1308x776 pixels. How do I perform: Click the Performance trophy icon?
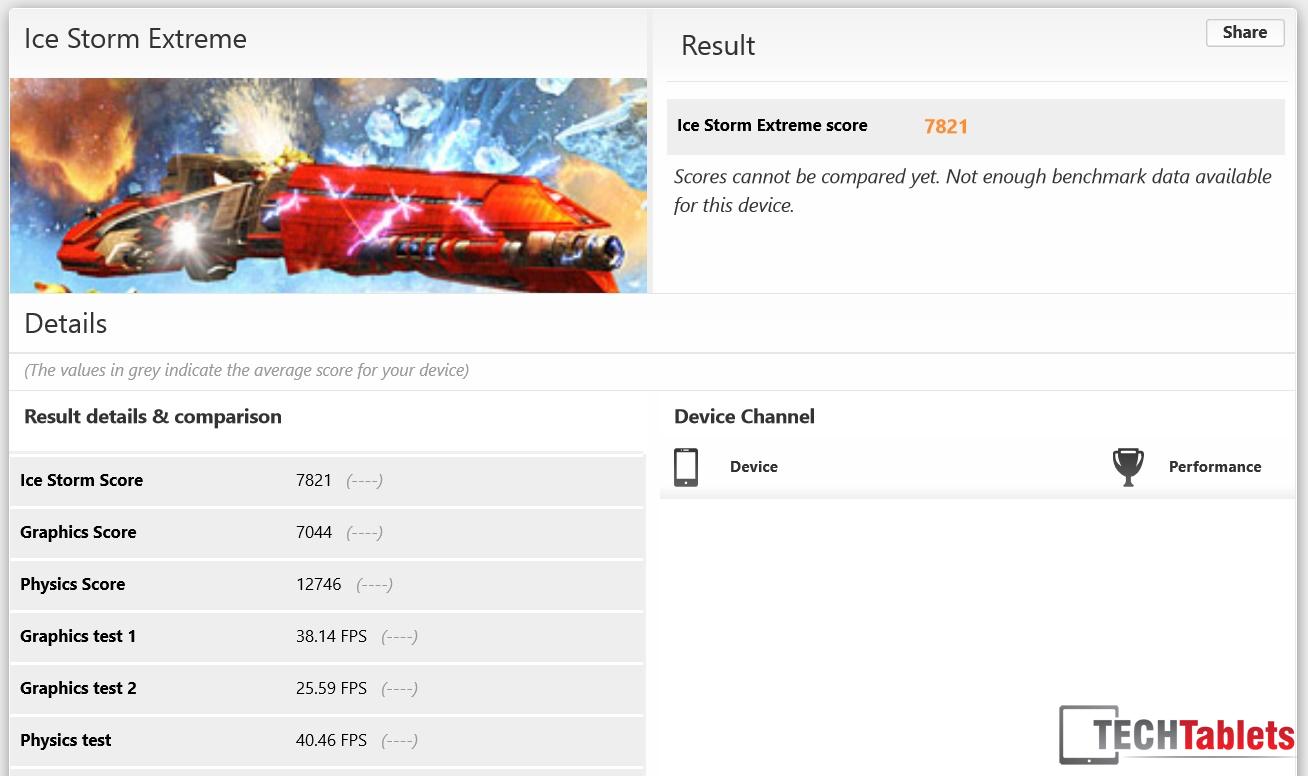point(1128,467)
